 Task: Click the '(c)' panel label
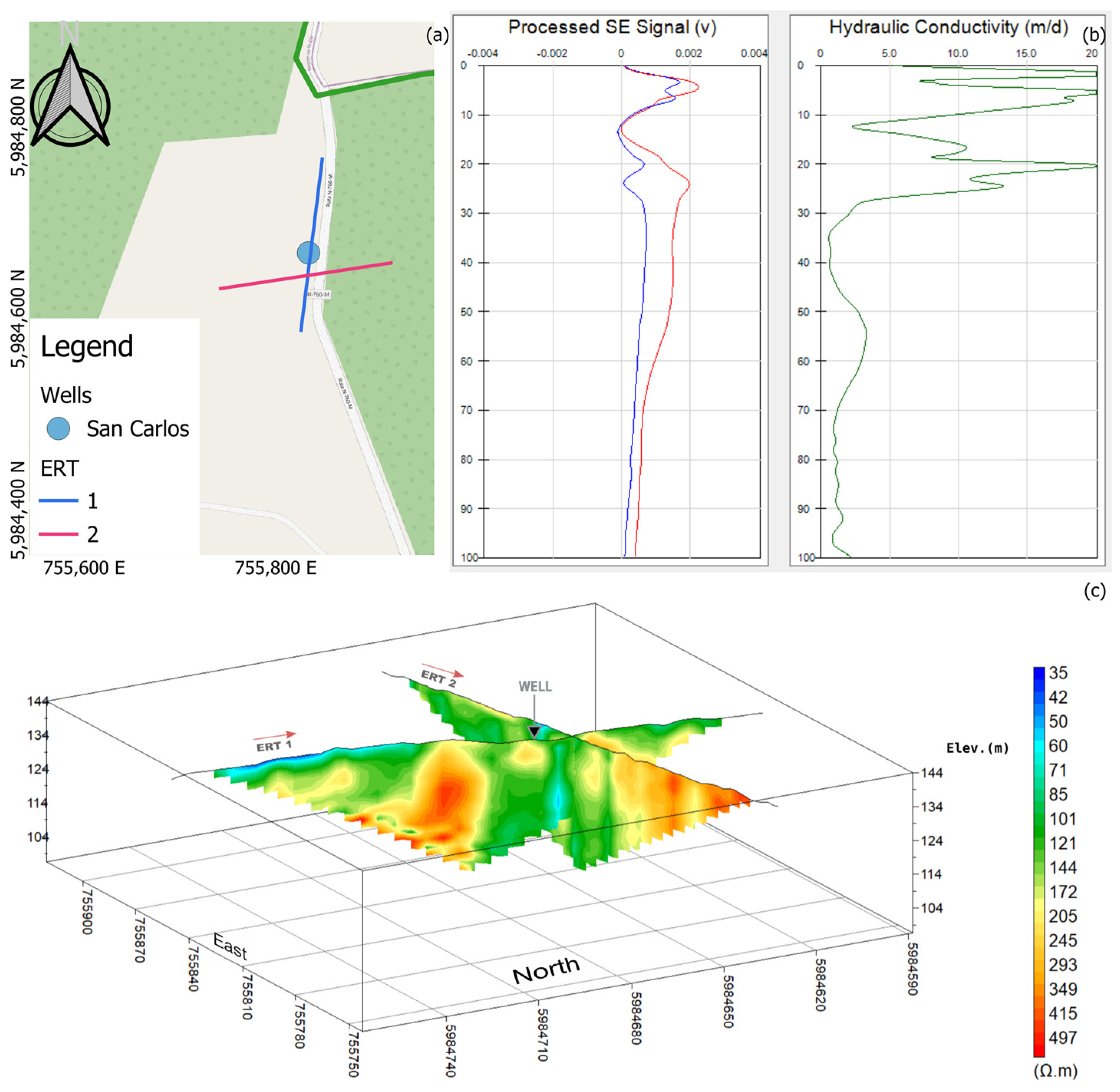point(1094,591)
